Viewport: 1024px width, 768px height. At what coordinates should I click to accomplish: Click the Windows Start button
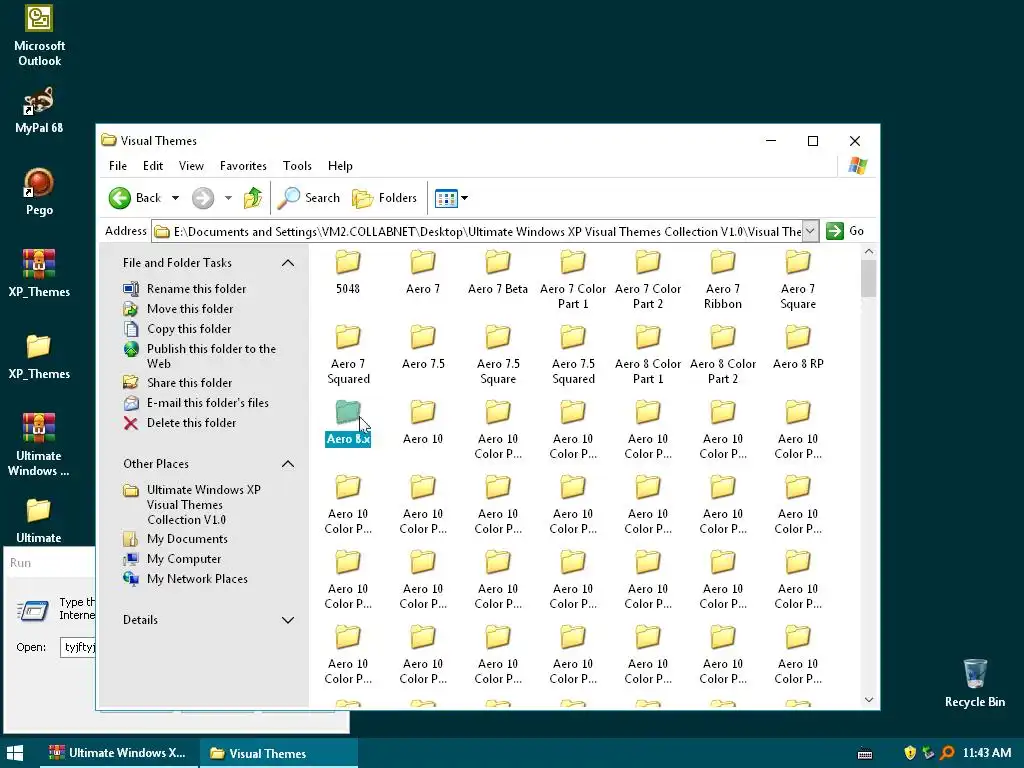[x=15, y=753]
